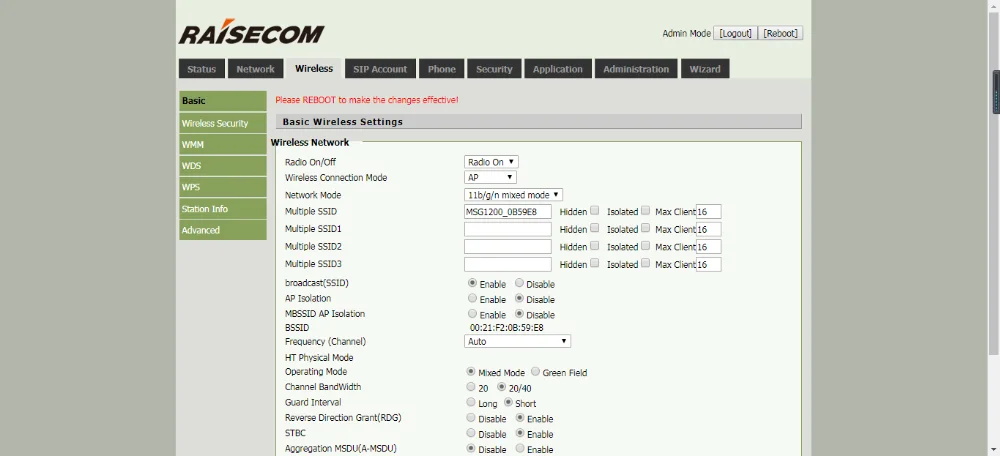Click Max Client field for Multiple SSID3
Image resolution: width=1000 pixels, height=456 pixels.
point(709,264)
